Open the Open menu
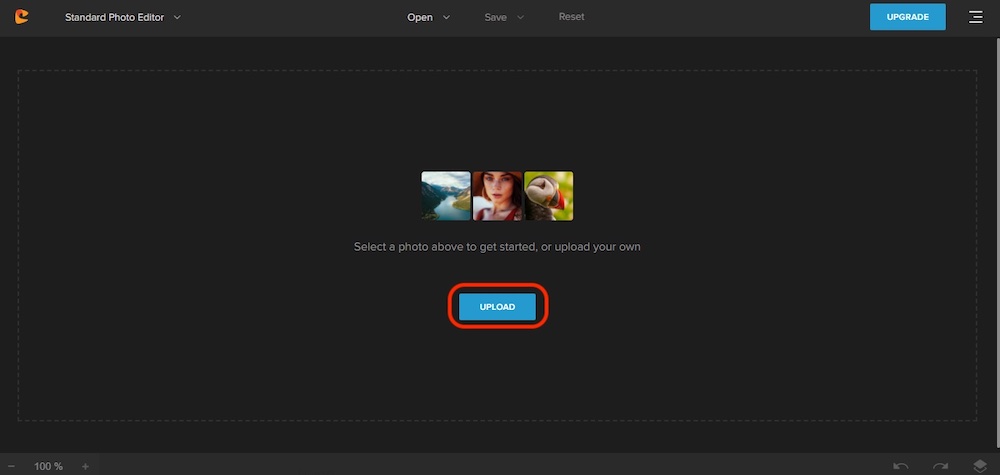 coord(429,17)
